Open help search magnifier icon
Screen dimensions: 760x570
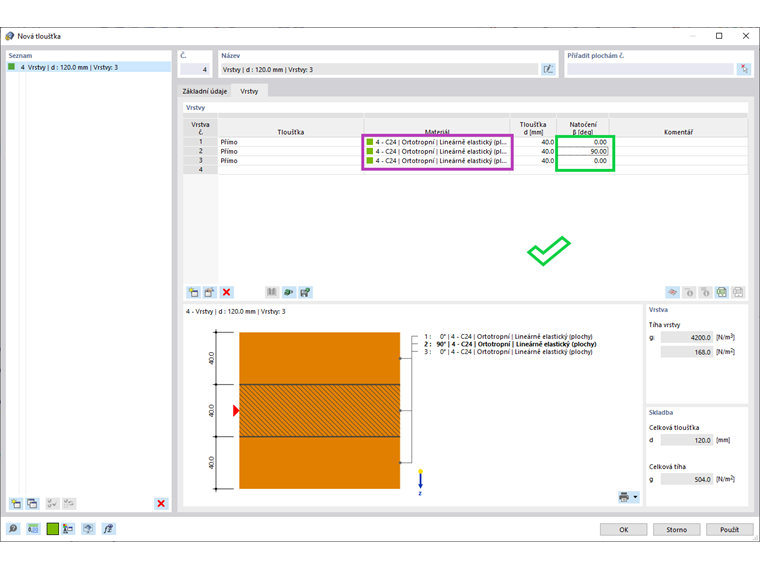point(13,529)
